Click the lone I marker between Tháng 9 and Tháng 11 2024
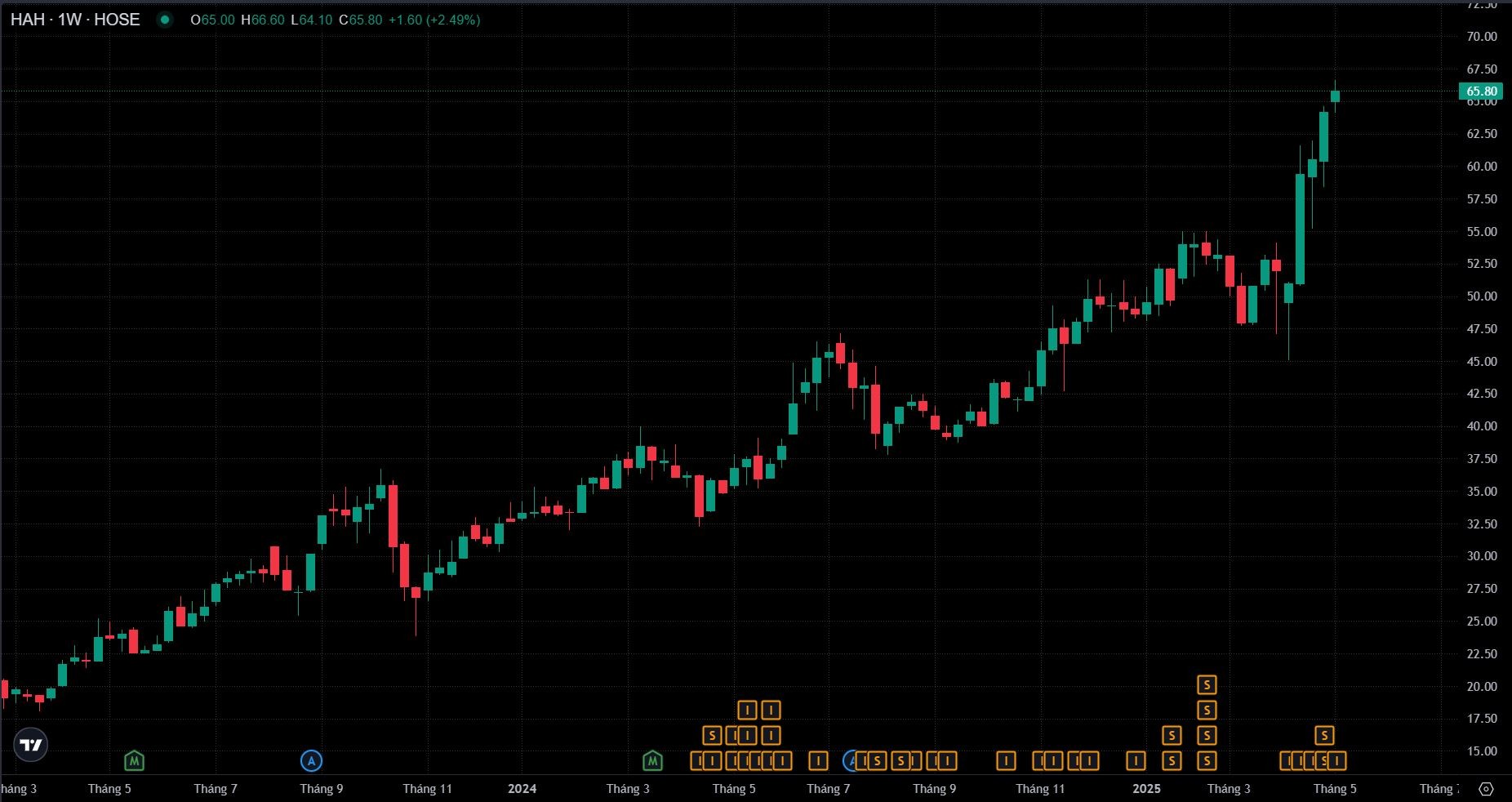The height and width of the screenshot is (802, 1512). coord(1006,761)
